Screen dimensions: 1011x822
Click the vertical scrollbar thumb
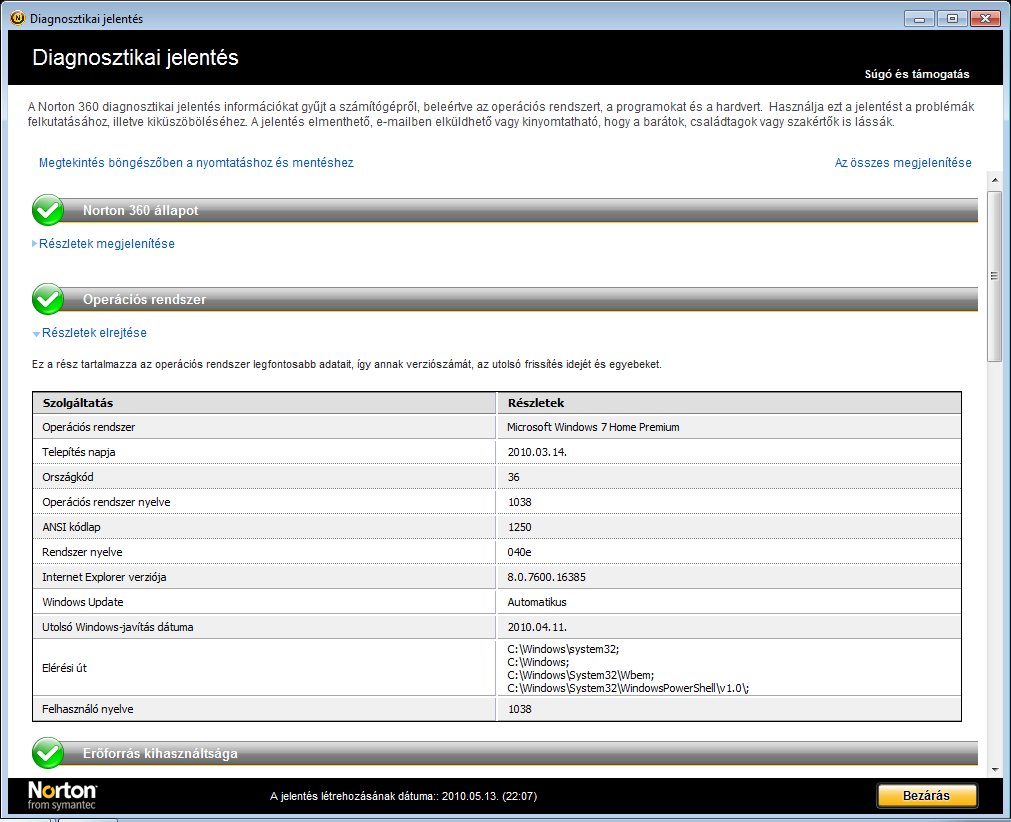pyautogui.click(x=994, y=275)
